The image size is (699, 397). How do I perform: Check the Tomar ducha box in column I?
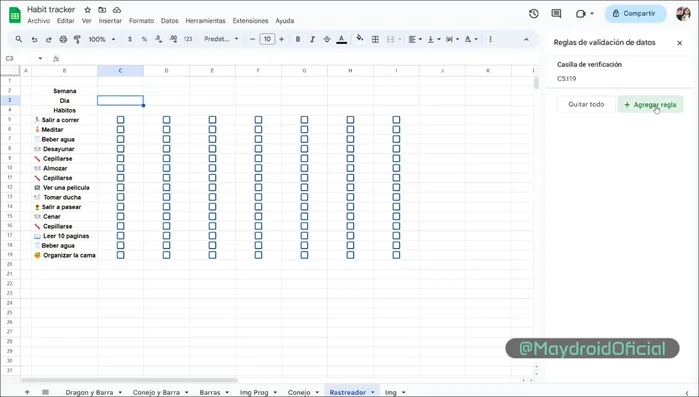pyautogui.click(x=396, y=197)
